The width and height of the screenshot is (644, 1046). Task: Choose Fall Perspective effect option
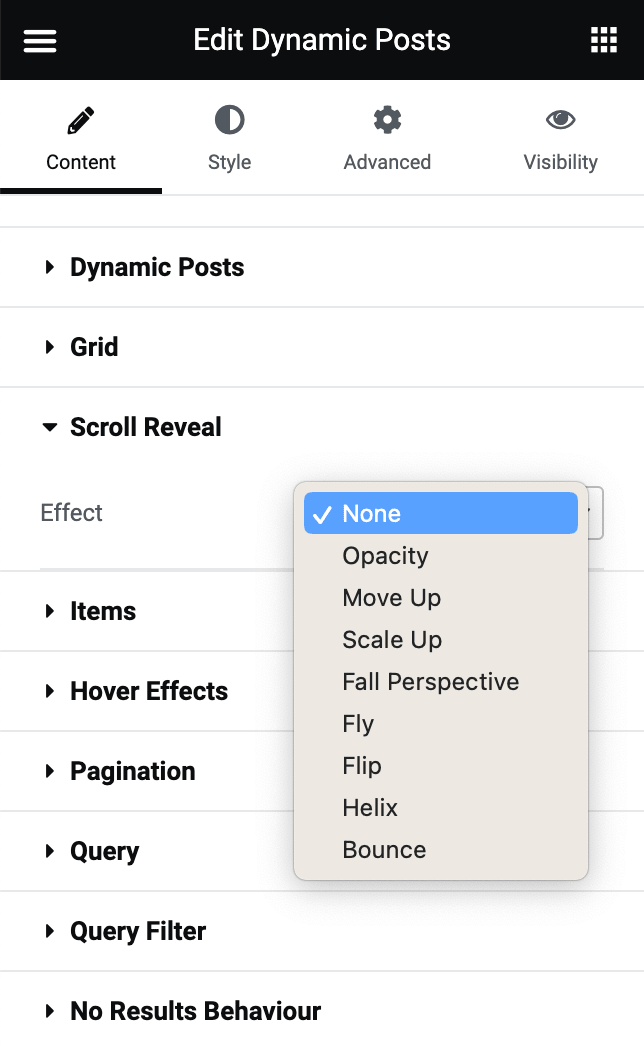point(430,682)
